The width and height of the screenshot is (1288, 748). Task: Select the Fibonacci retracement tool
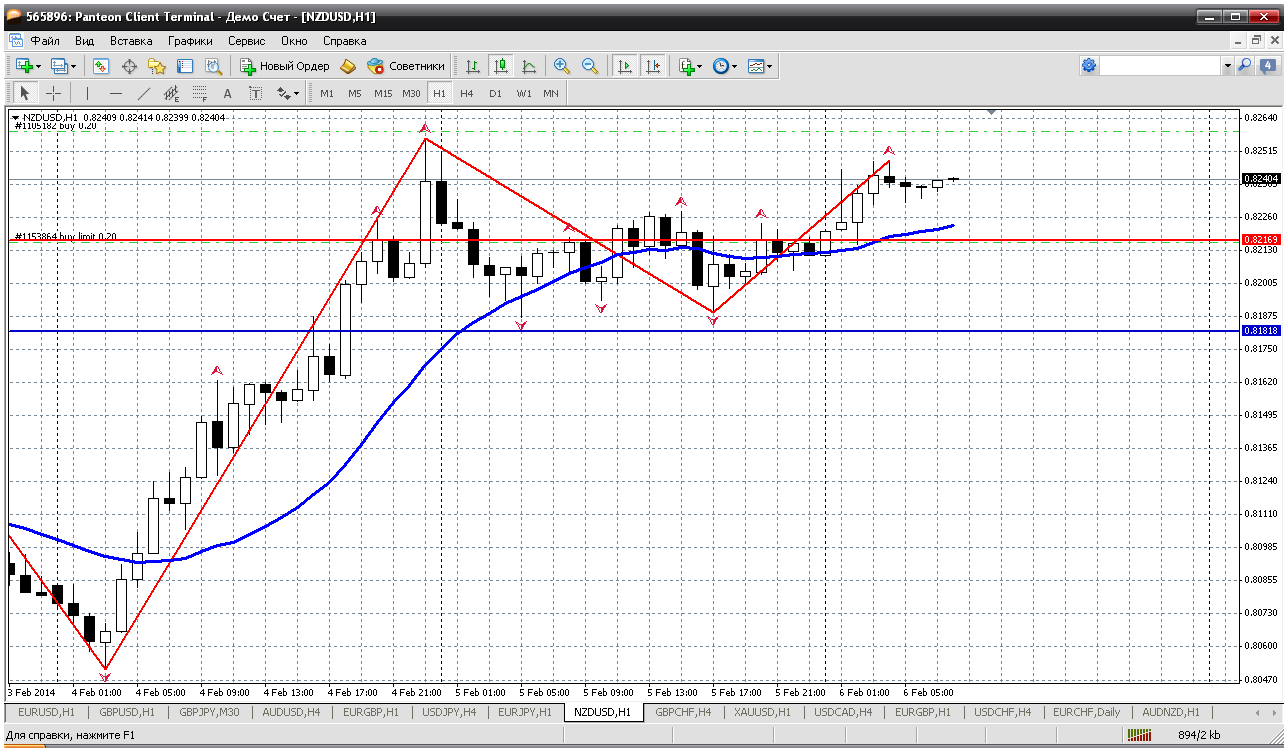coord(199,93)
